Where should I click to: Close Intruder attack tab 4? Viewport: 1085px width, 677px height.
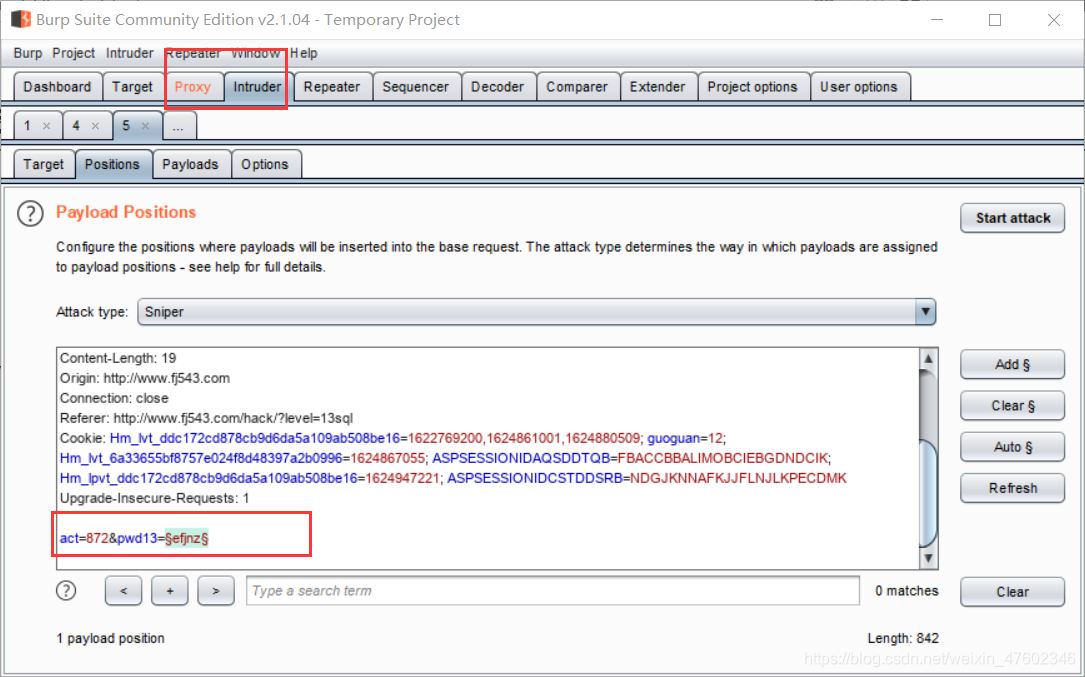(95, 126)
